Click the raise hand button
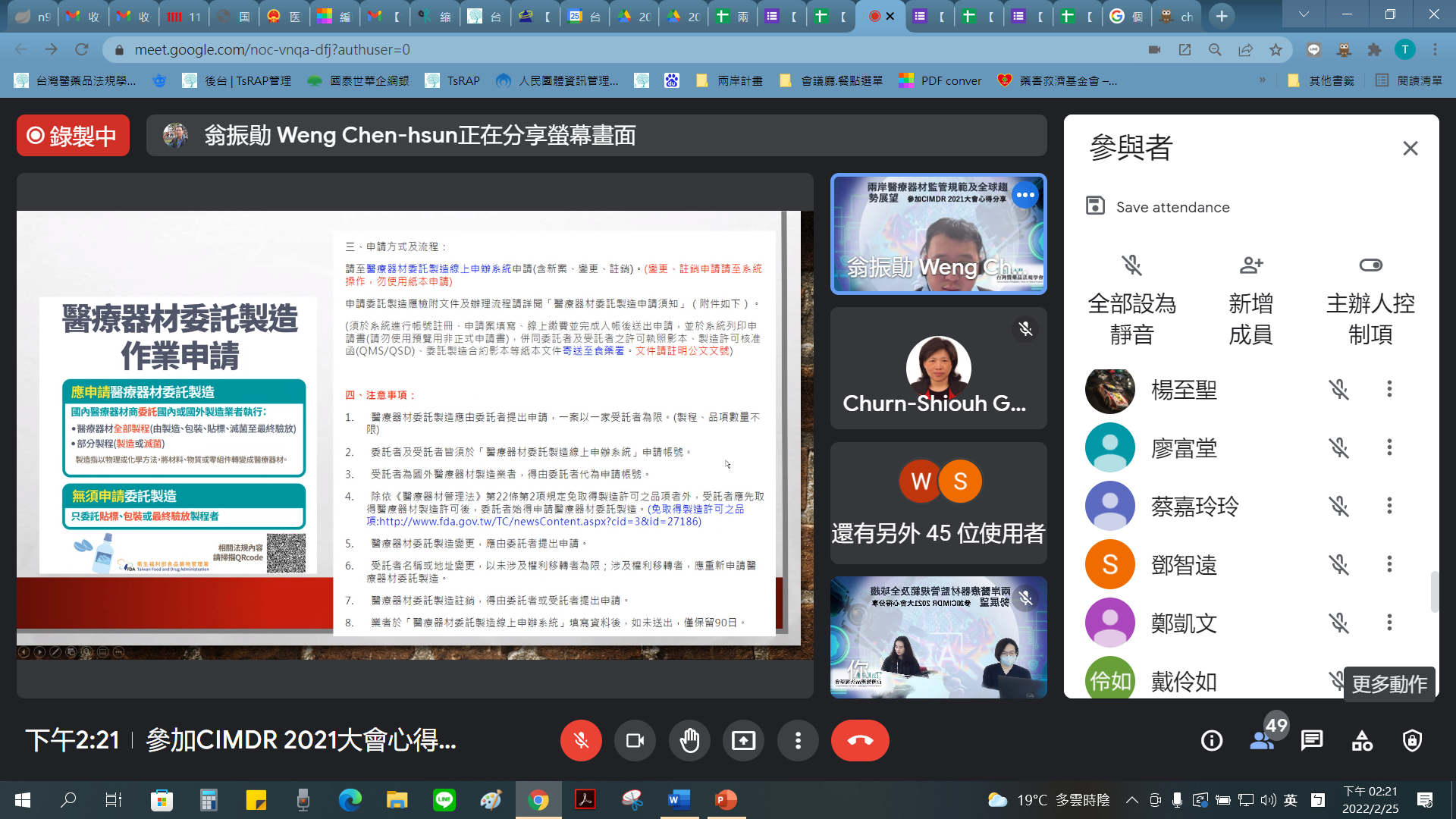Viewport: 1456px width, 819px height. (689, 740)
